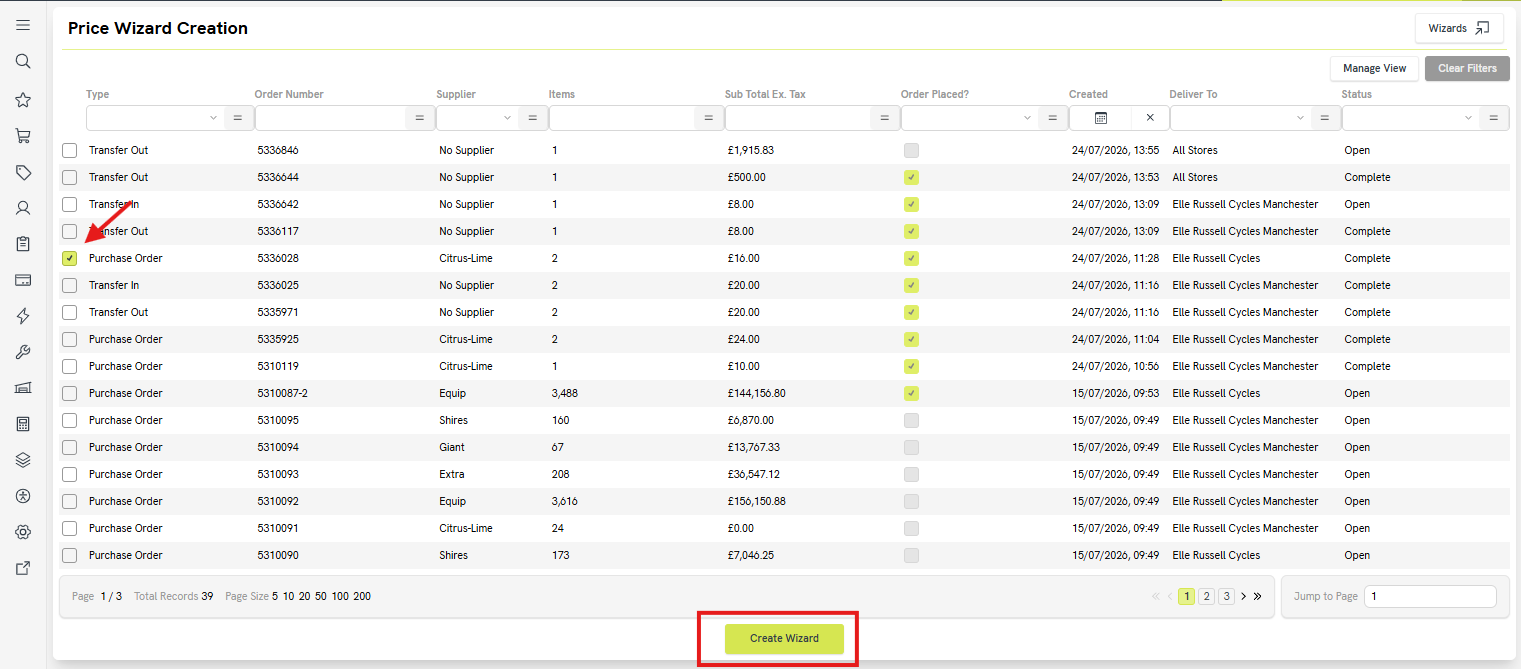Click the £144,156.80 sub total cell
The width and height of the screenshot is (1521, 669).
tap(757, 393)
